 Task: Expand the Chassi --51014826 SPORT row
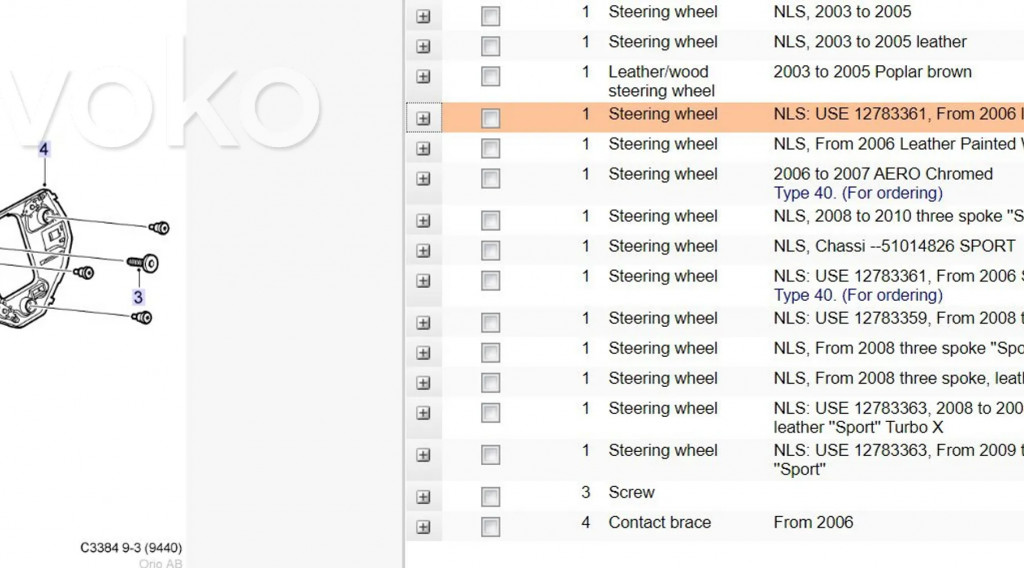pos(423,251)
